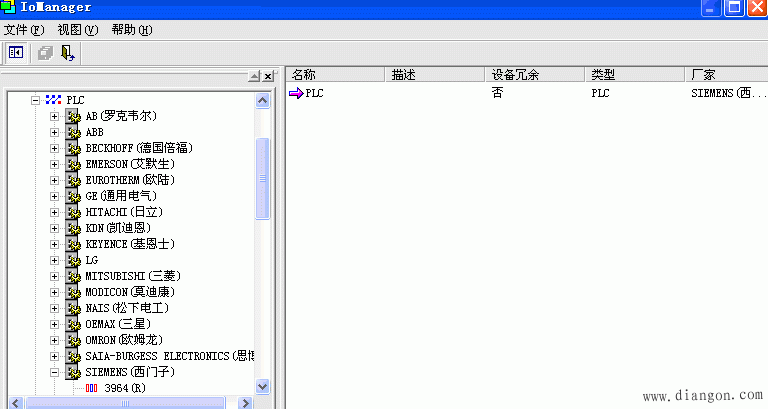Select the KDN (凯迪恩) tree label
Screen dimensions: 768x409
pyautogui.click(x=118, y=228)
